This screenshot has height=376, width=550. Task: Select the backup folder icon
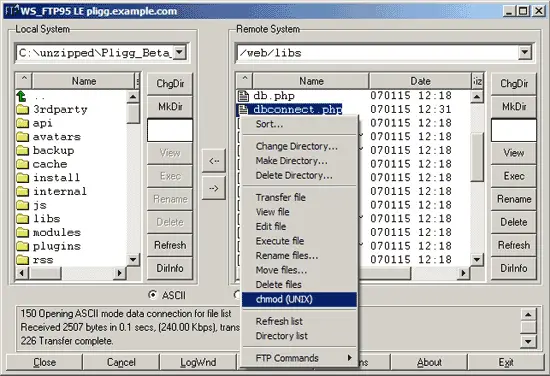click(x=22, y=150)
